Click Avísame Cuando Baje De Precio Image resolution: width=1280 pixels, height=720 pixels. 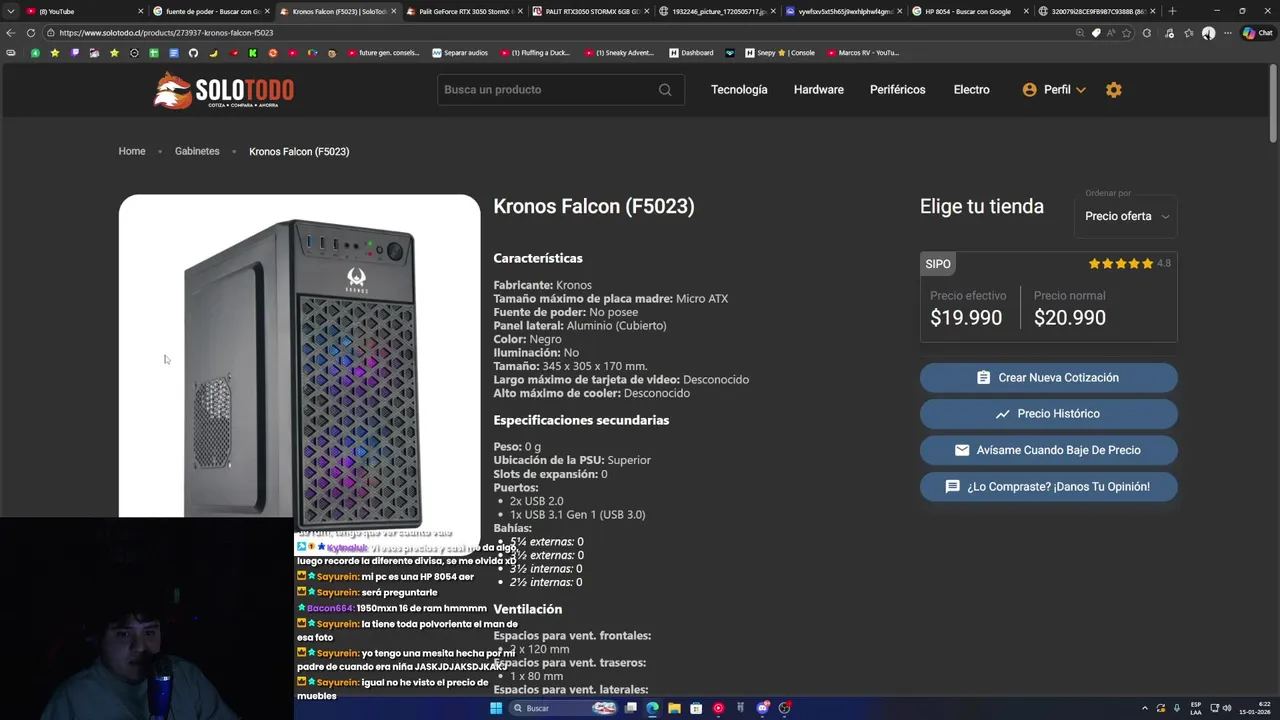(1048, 450)
